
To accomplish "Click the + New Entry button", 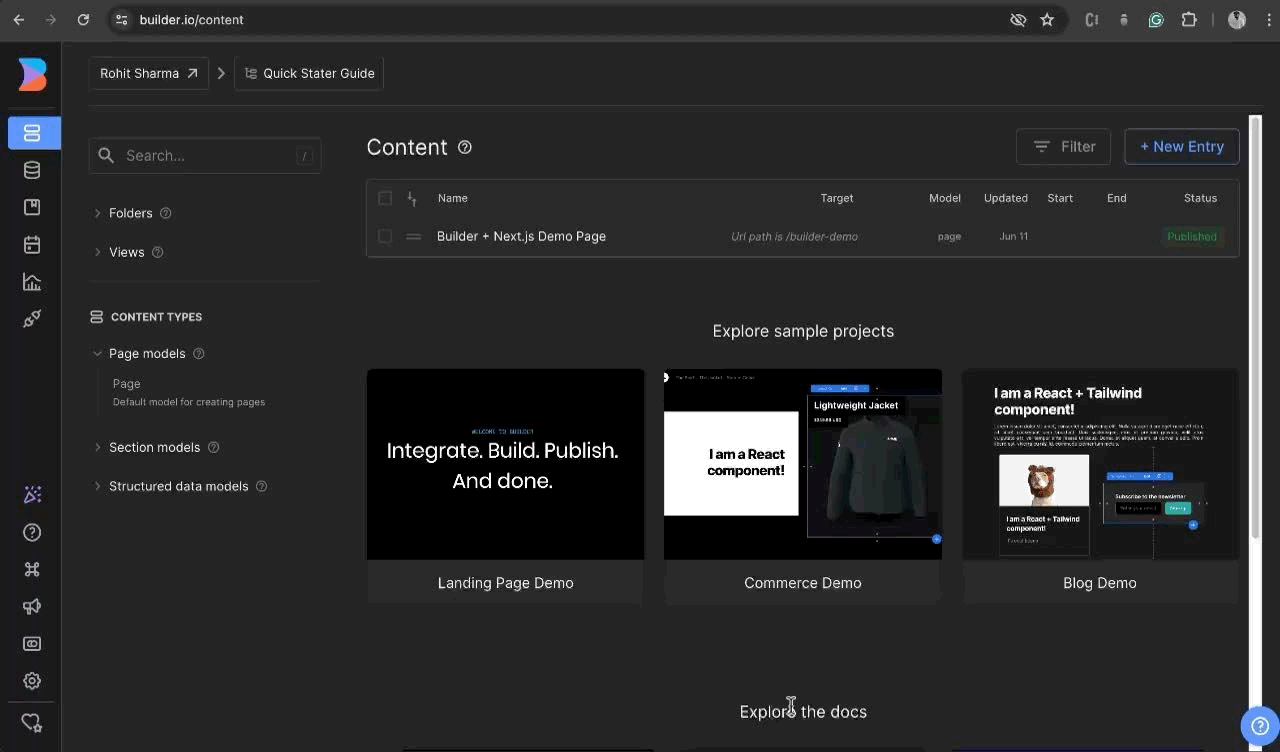I will click(1182, 146).
